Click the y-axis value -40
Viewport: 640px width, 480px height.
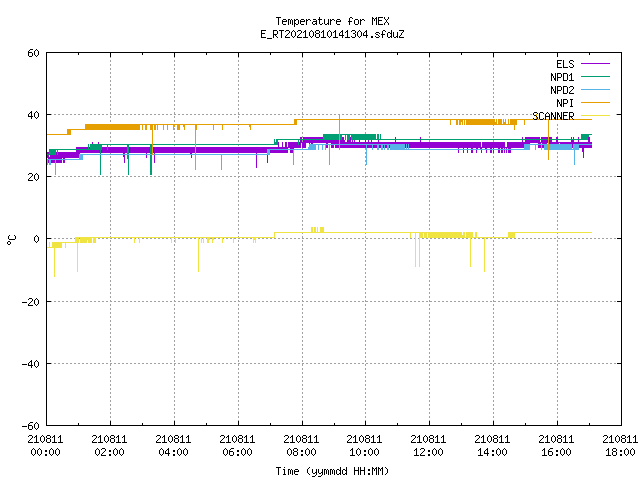31,364
